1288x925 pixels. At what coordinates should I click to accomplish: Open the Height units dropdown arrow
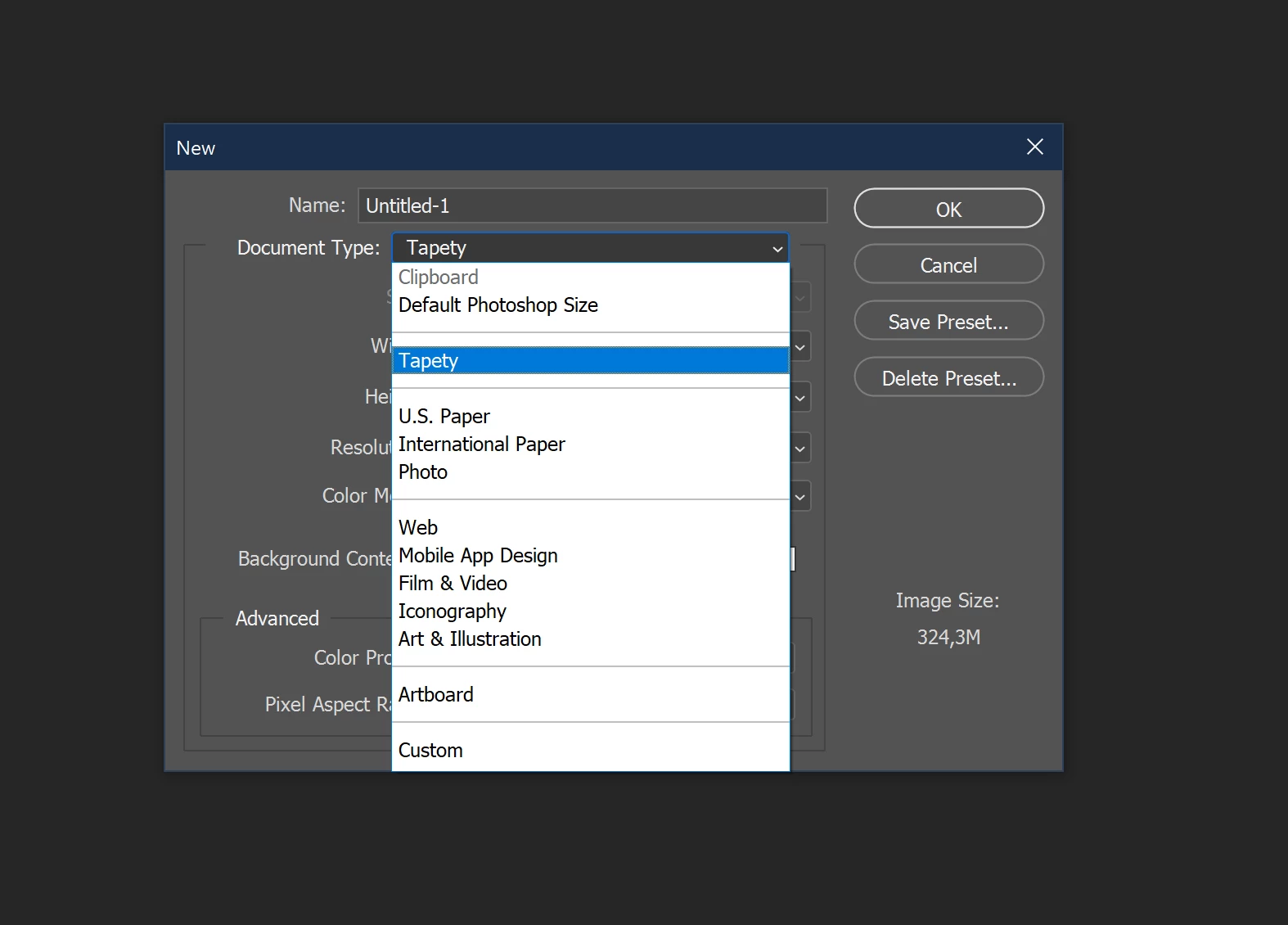[x=800, y=398]
